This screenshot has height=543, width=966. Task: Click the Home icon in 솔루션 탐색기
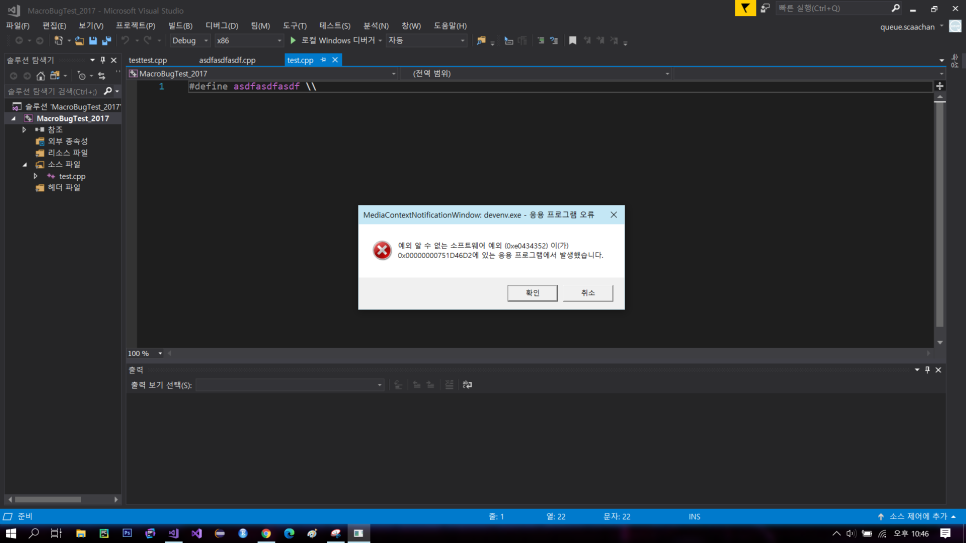point(41,76)
